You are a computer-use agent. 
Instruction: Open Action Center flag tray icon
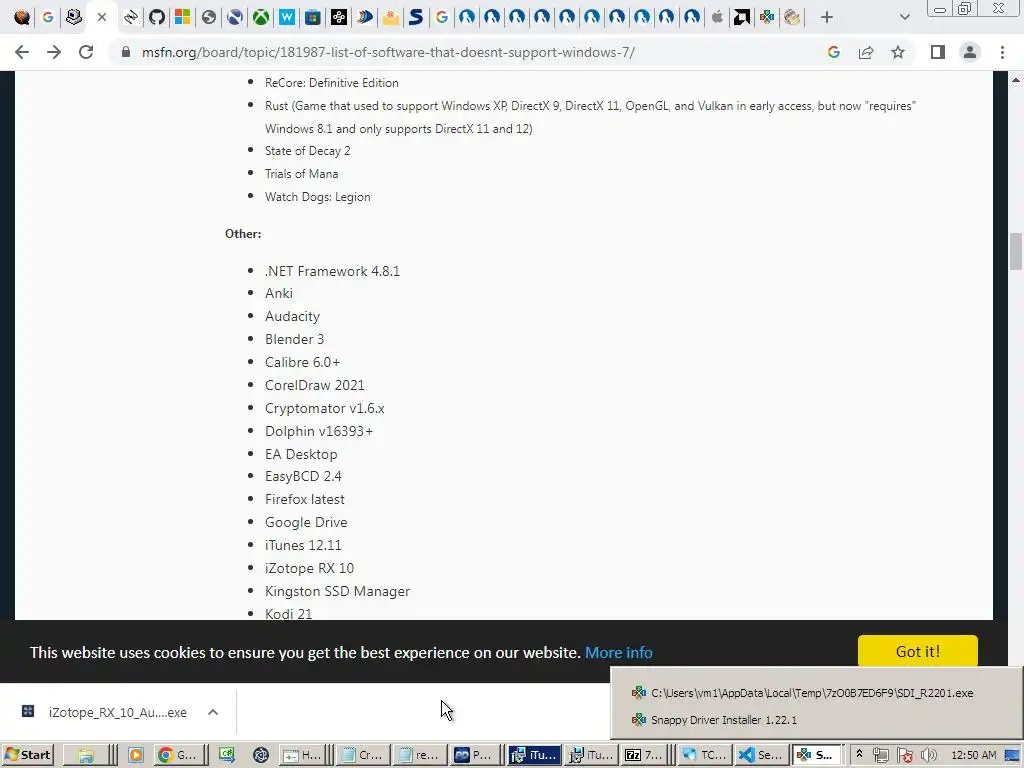tap(904, 755)
